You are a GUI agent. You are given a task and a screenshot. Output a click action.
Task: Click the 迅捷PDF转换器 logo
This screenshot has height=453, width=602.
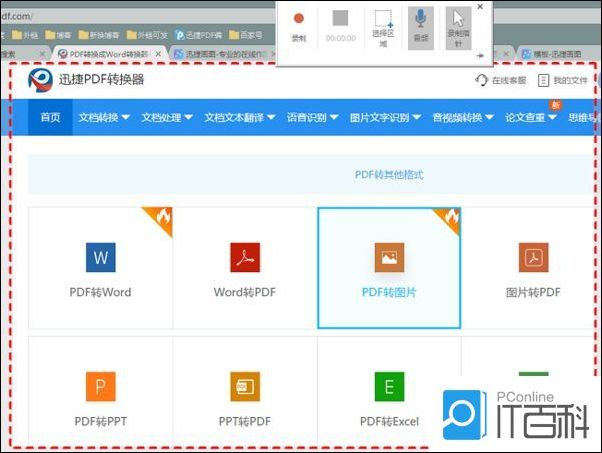[x=86, y=80]
